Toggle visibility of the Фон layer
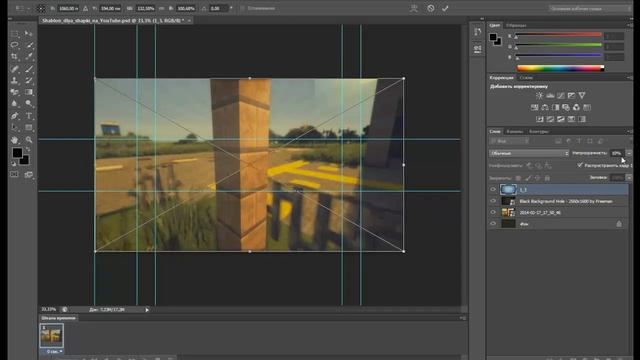The width and height of the screenshot is (640, 360). (x=493, y=224)
